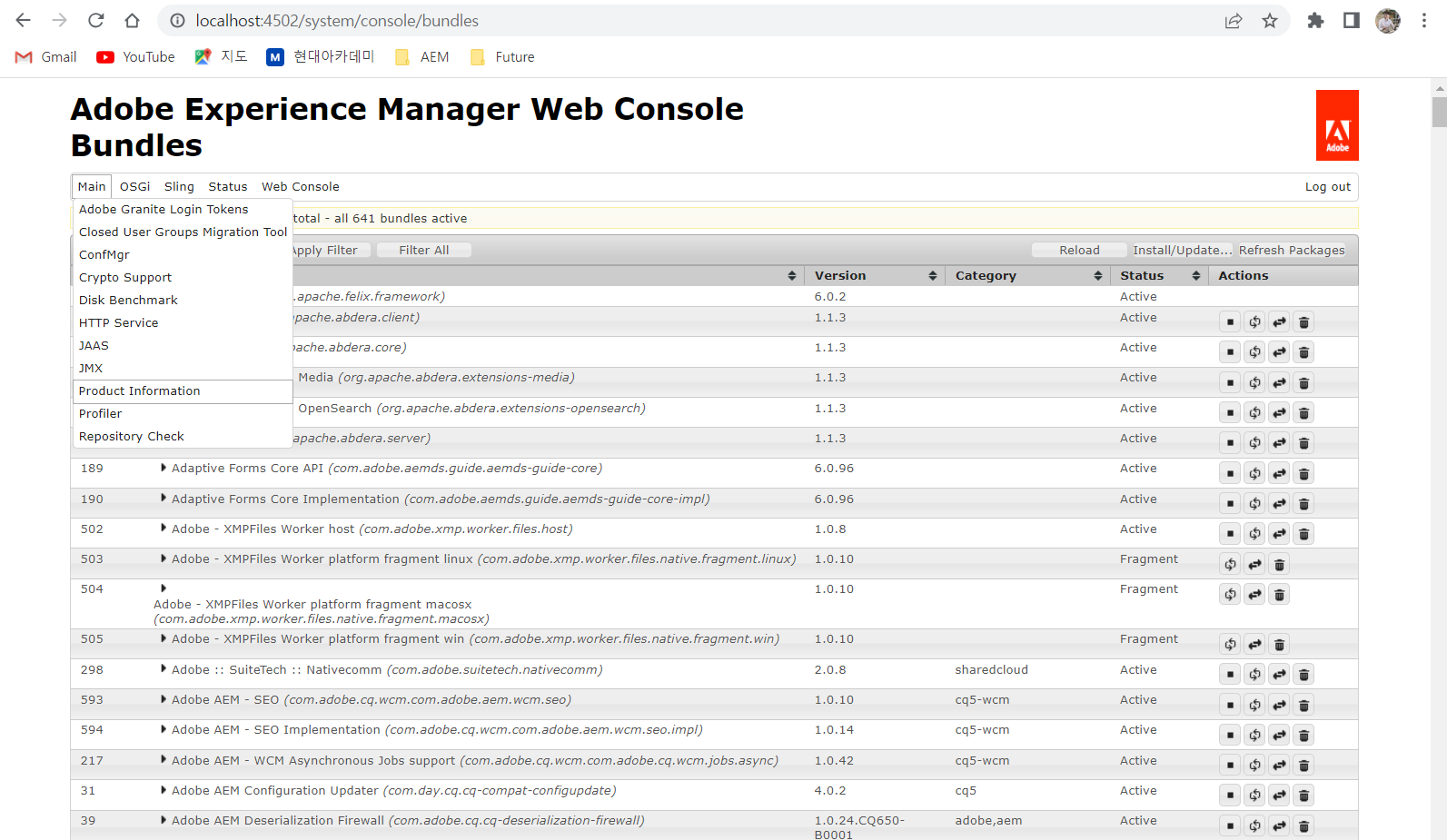Toggle the browser side panel
Viewport: 1447px width, 840px height.
tap(1352, 21)
